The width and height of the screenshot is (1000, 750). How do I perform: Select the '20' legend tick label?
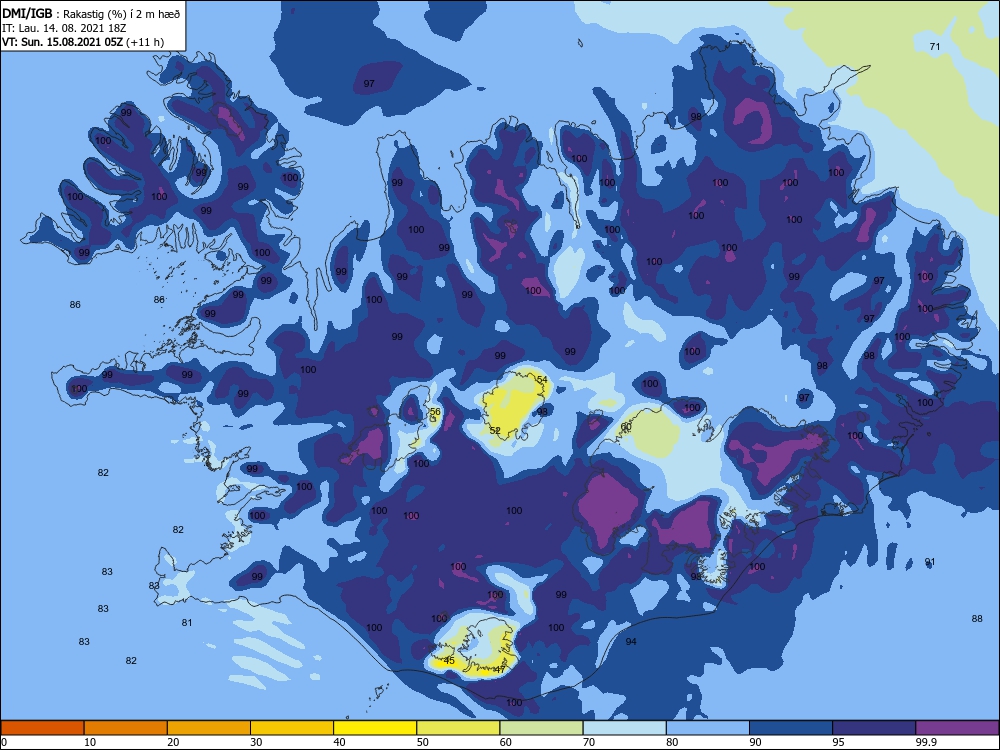pyautogui.click(x=173, y=742)
